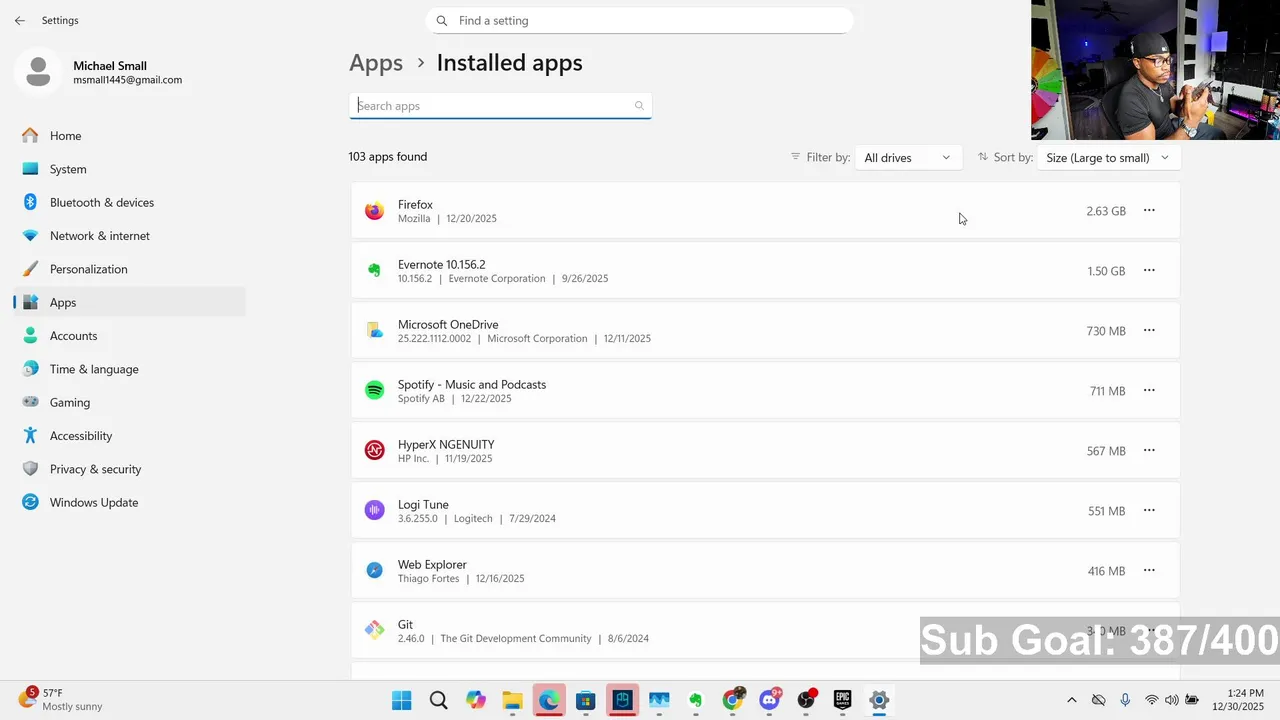Open Microsoft OneDrive three-dot menu
Image resolution: width=1280 pixels, height=720 pixels.
point(1149,330)
